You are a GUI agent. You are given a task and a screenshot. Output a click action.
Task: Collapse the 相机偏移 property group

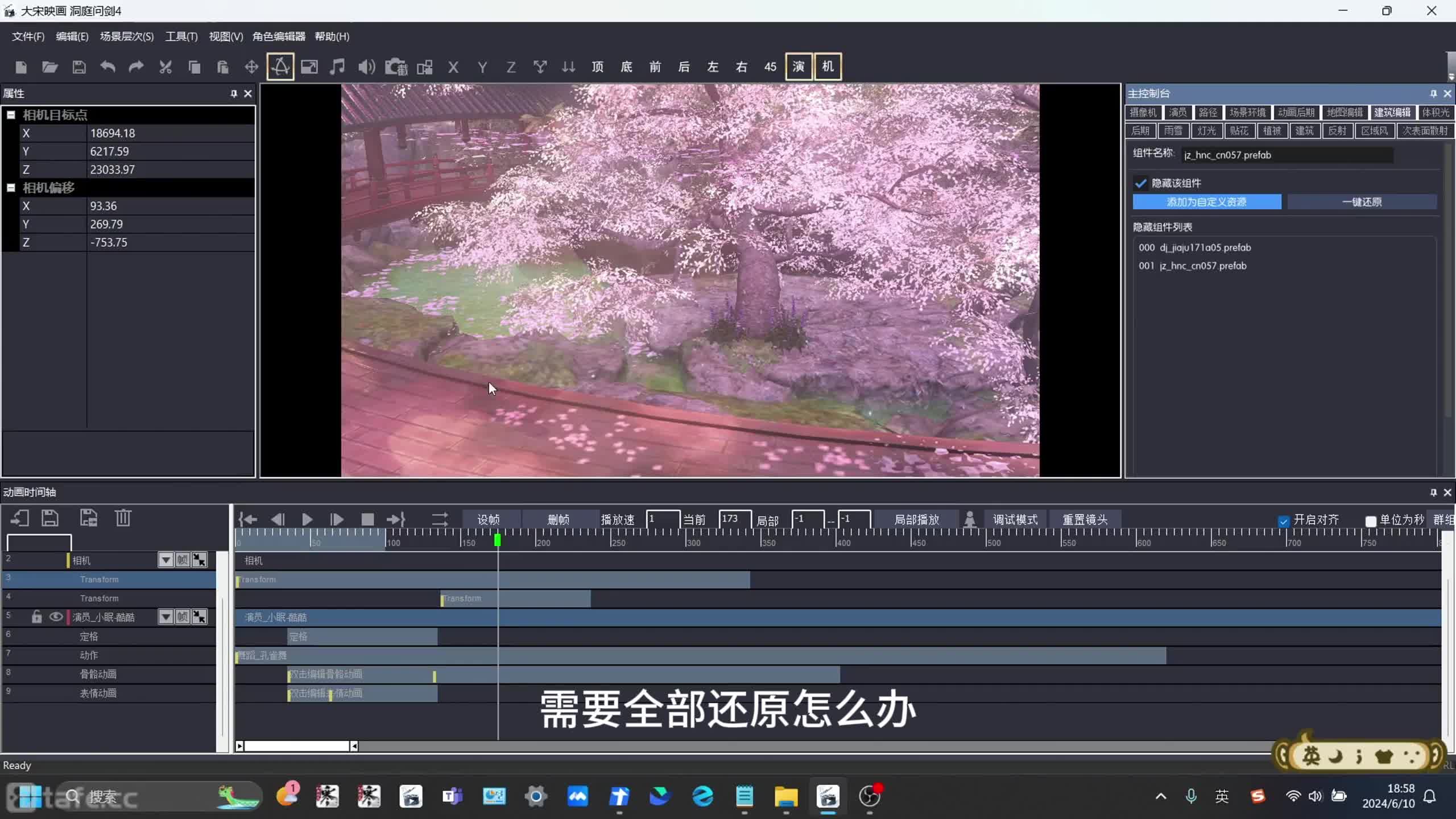click(11, 188)
